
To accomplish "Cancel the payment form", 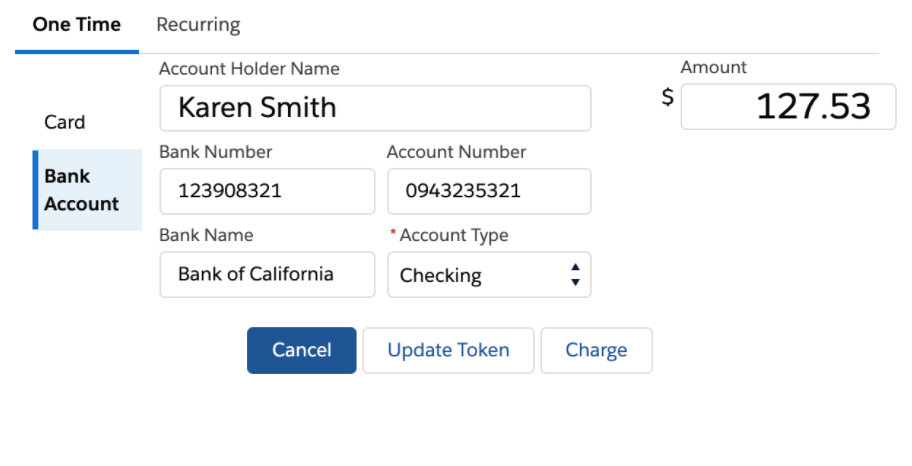I will (301, 350).
